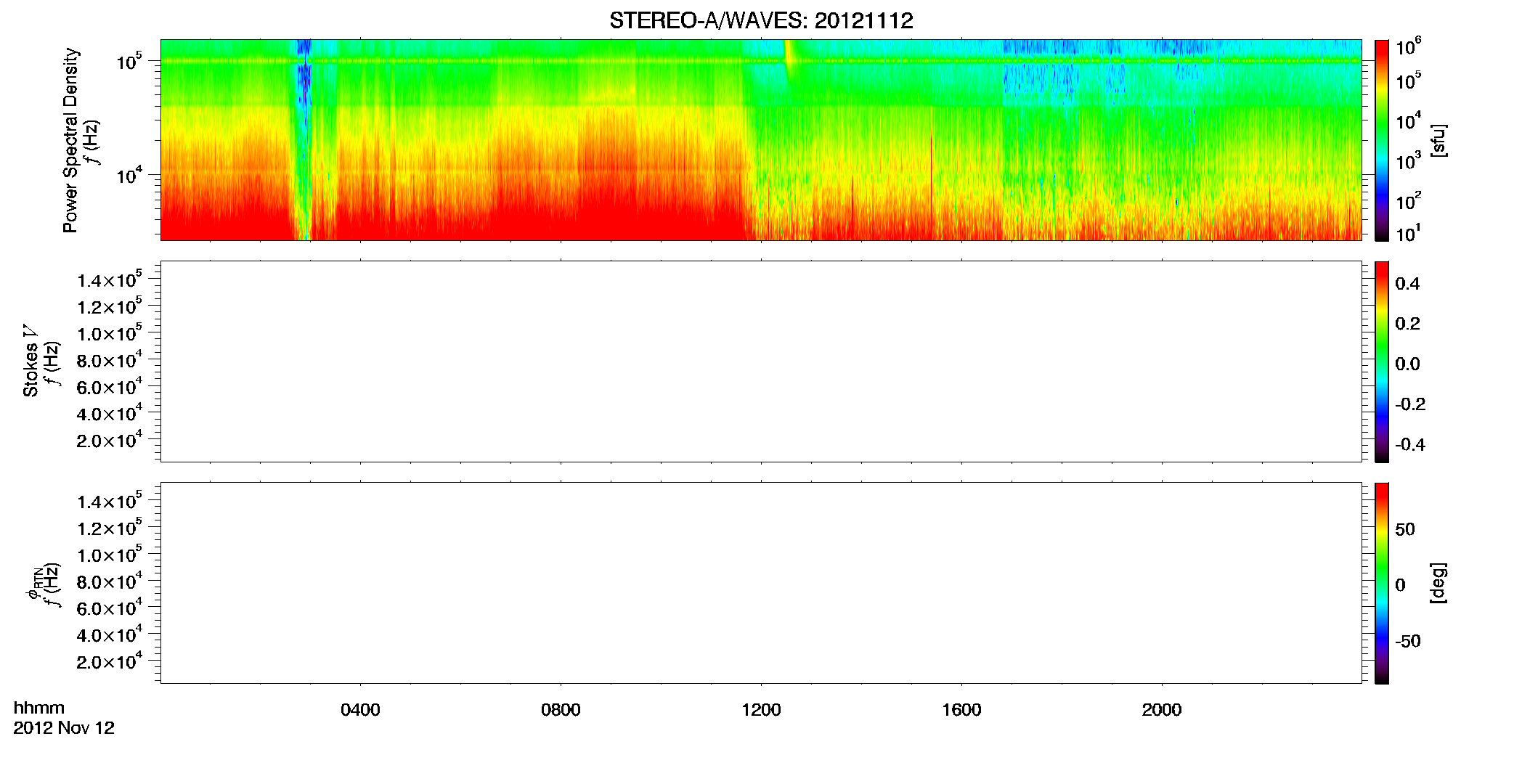
Task: Click the 1.2×10^5 tick in the φ RTN panel
Action: tap(110, 528)
